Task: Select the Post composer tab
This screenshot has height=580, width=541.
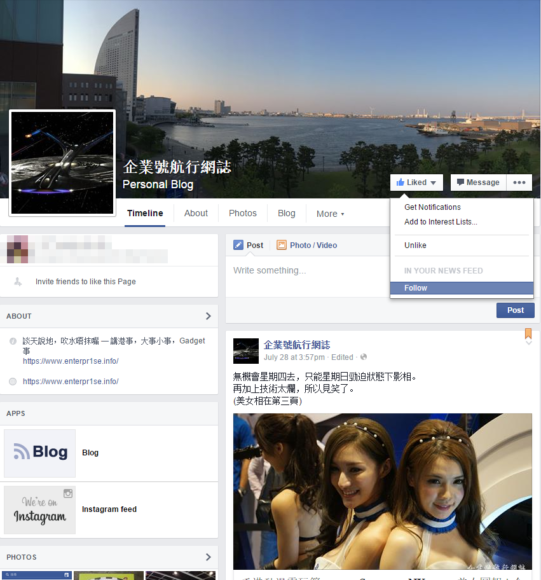Action: coord(248,245)
